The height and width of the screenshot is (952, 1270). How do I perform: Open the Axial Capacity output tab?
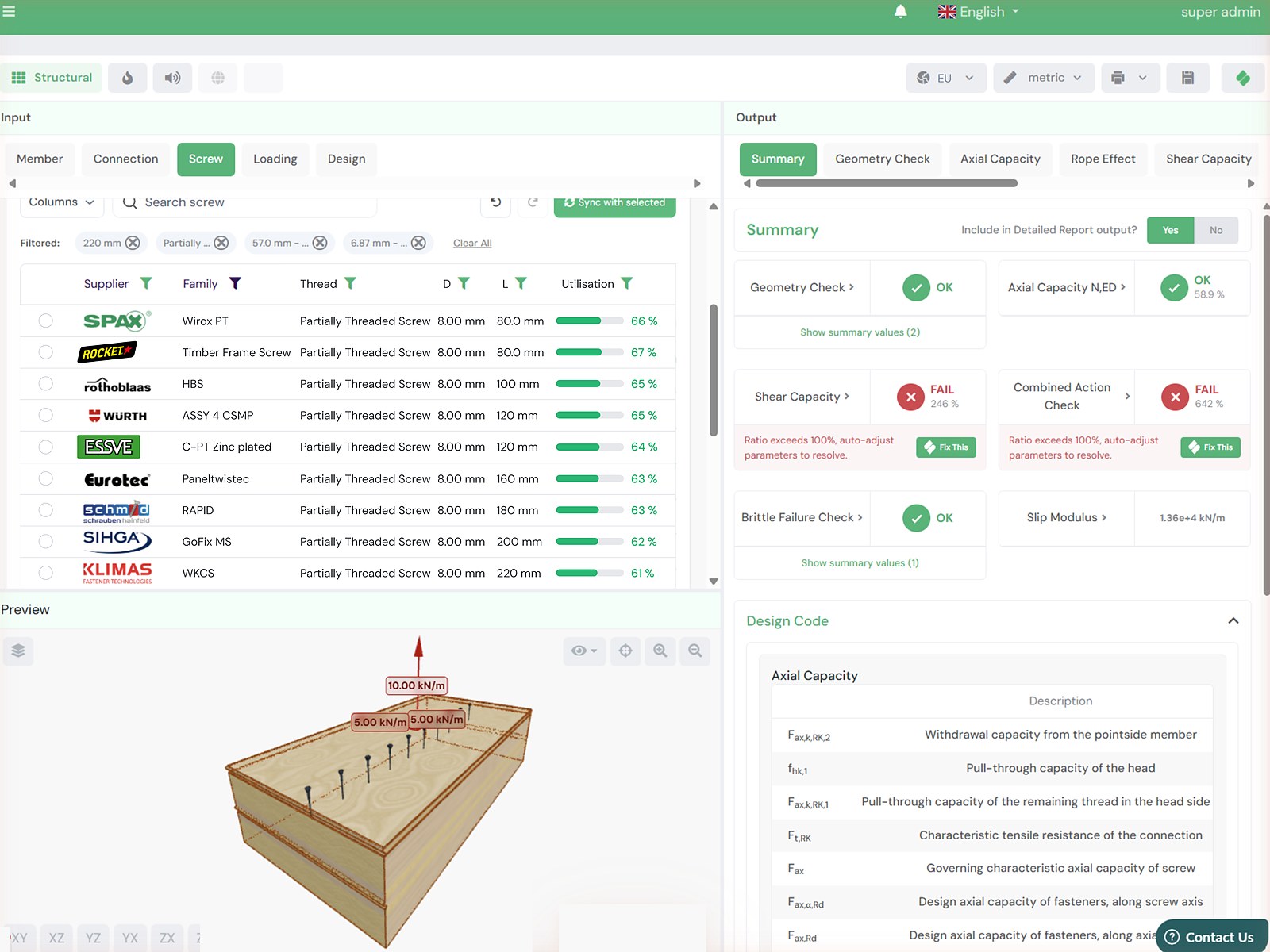[x=1000, y=159]
